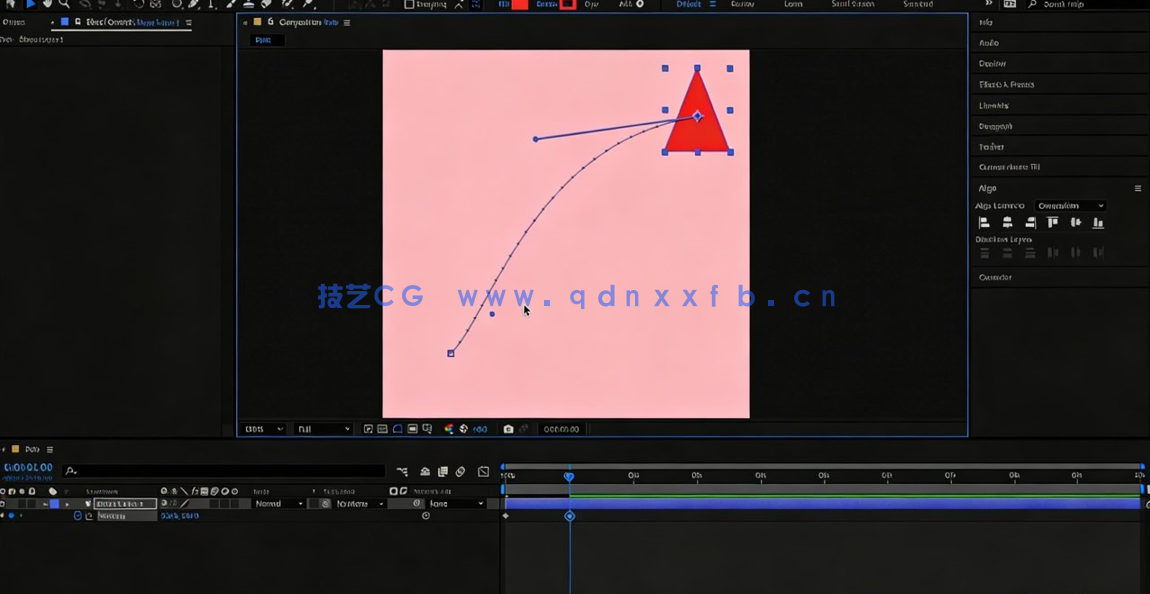The image size is (1150, 594).
Task: Activate the Hand tool
Action: click(47, 6)
